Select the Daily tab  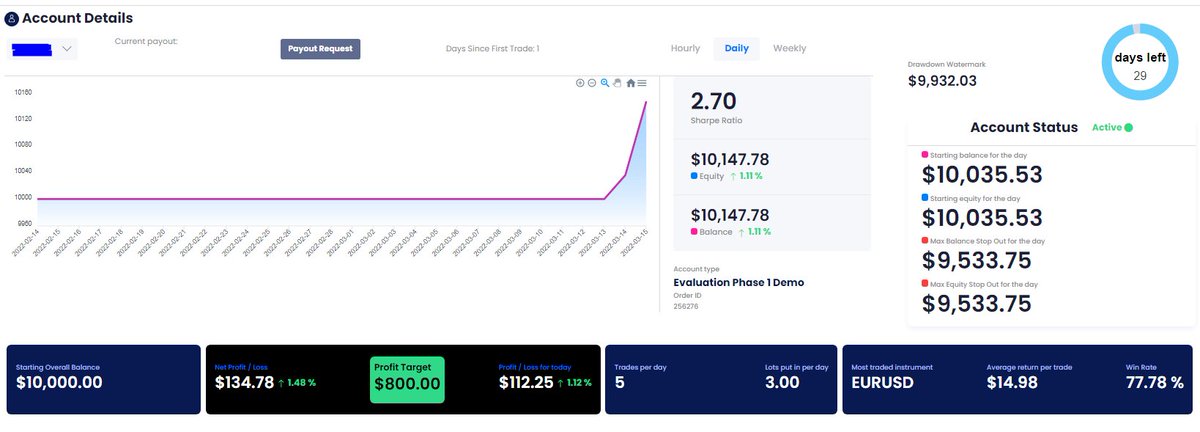[x=736, y=48]
